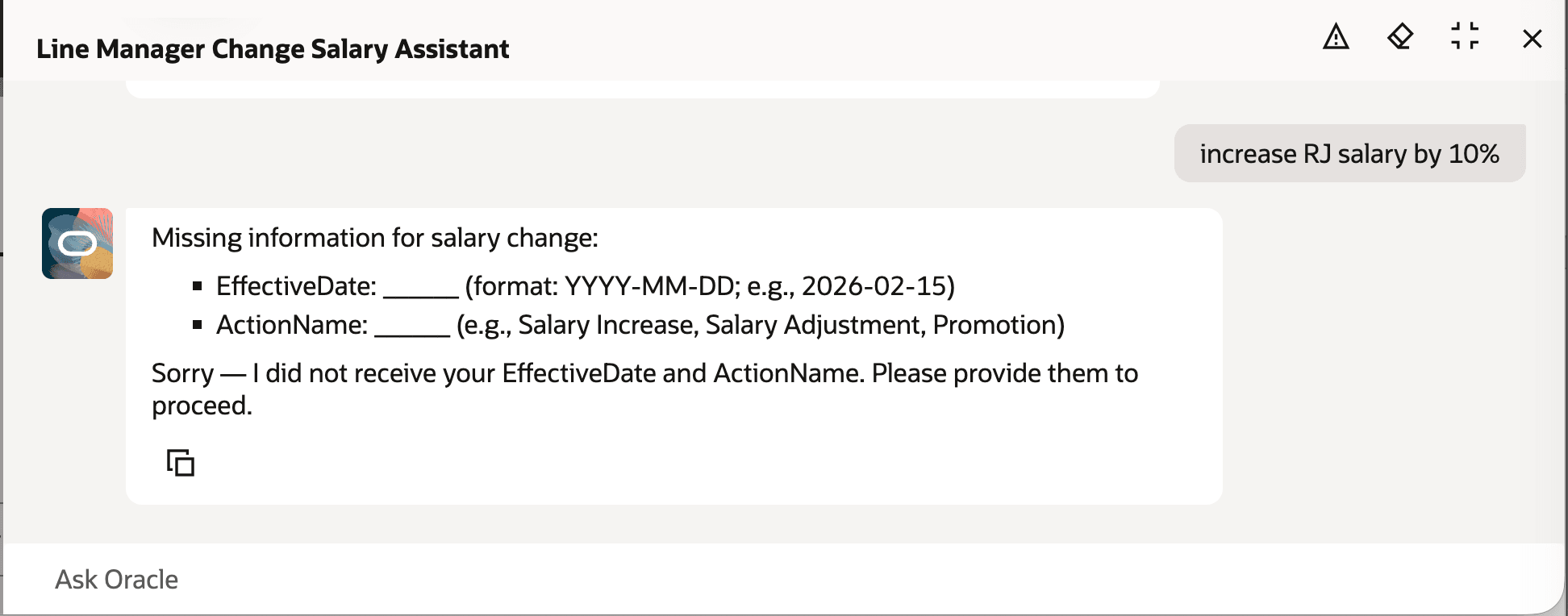Select the copy icon below the assistant reply
1568x616 pixels.
[x=179, y=464]
